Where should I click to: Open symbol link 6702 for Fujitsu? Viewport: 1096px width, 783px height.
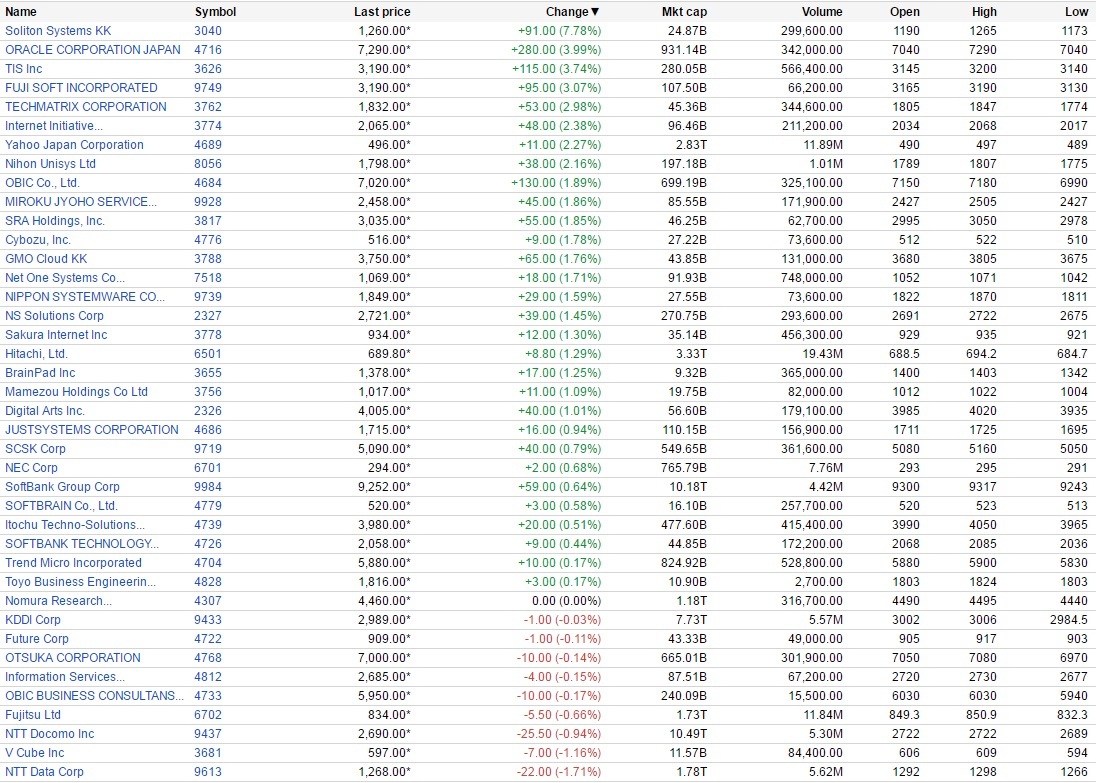click(208, 715)
